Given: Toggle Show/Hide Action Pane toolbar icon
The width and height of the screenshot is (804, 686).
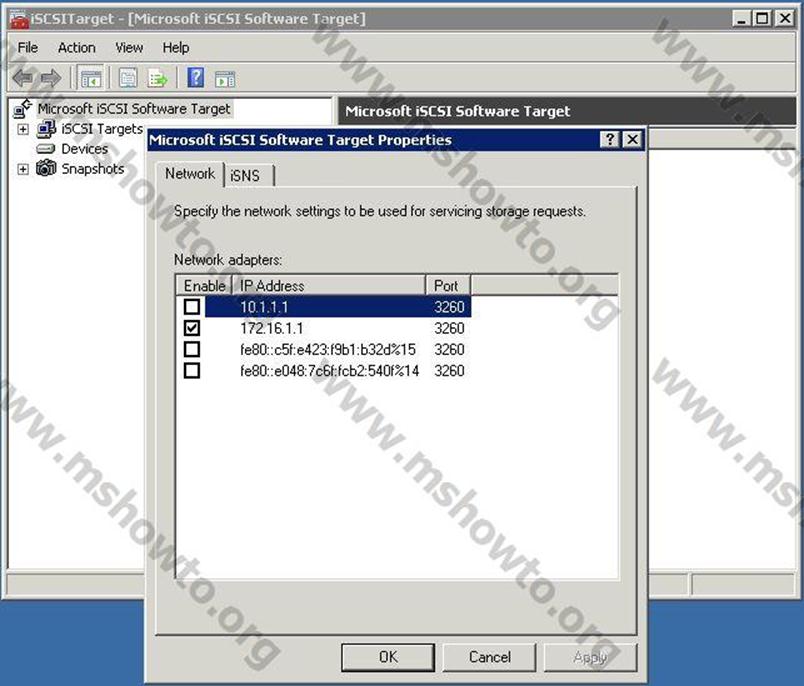Looking at the screenshot, I should tap(225, 79).
